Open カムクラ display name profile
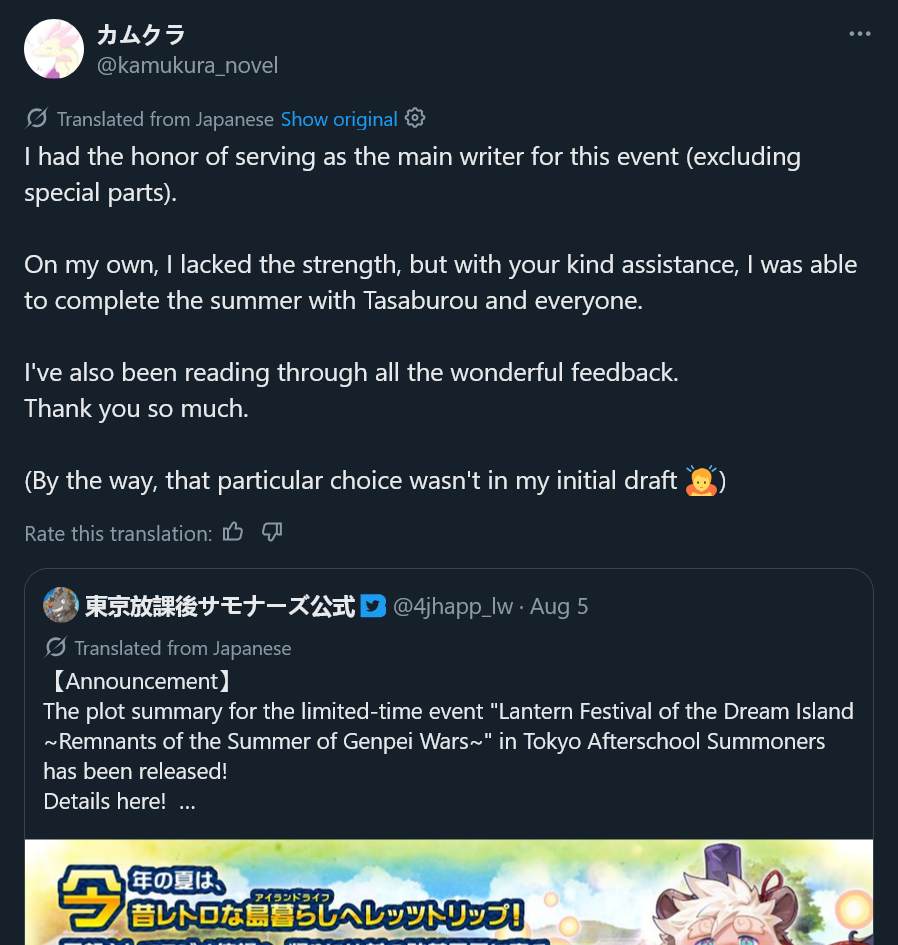Viewport: 898px width, 945px height. click(141, 35)
